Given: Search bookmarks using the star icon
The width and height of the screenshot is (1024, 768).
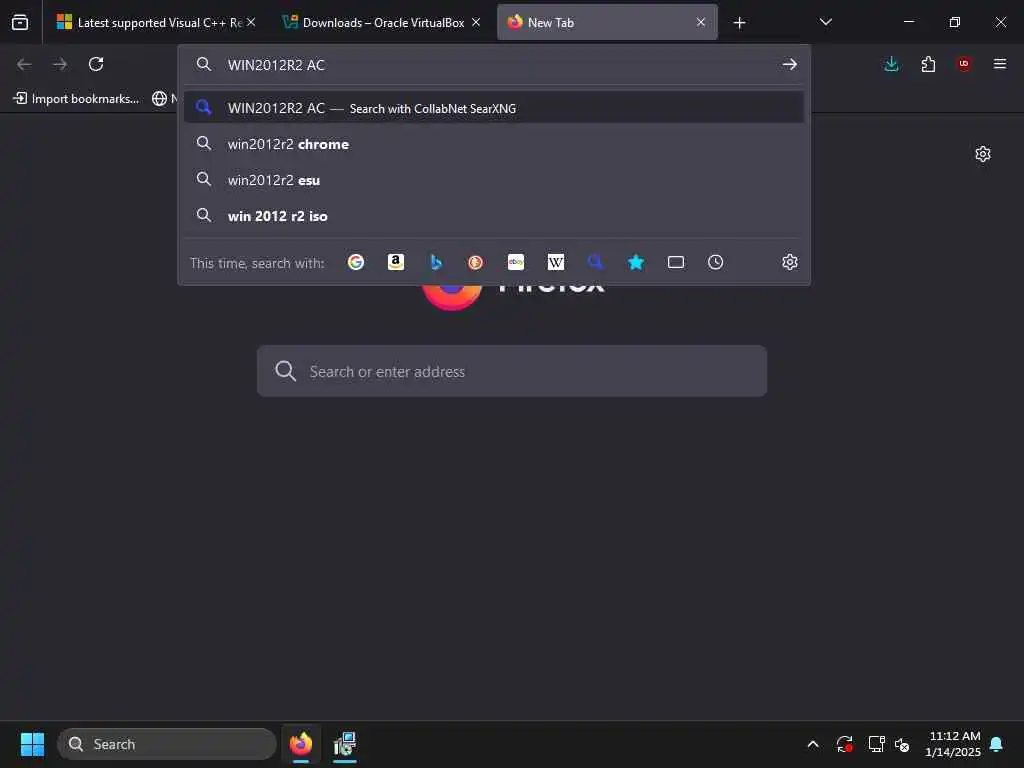Looking at the screenshot, I should tap(635, 262).
